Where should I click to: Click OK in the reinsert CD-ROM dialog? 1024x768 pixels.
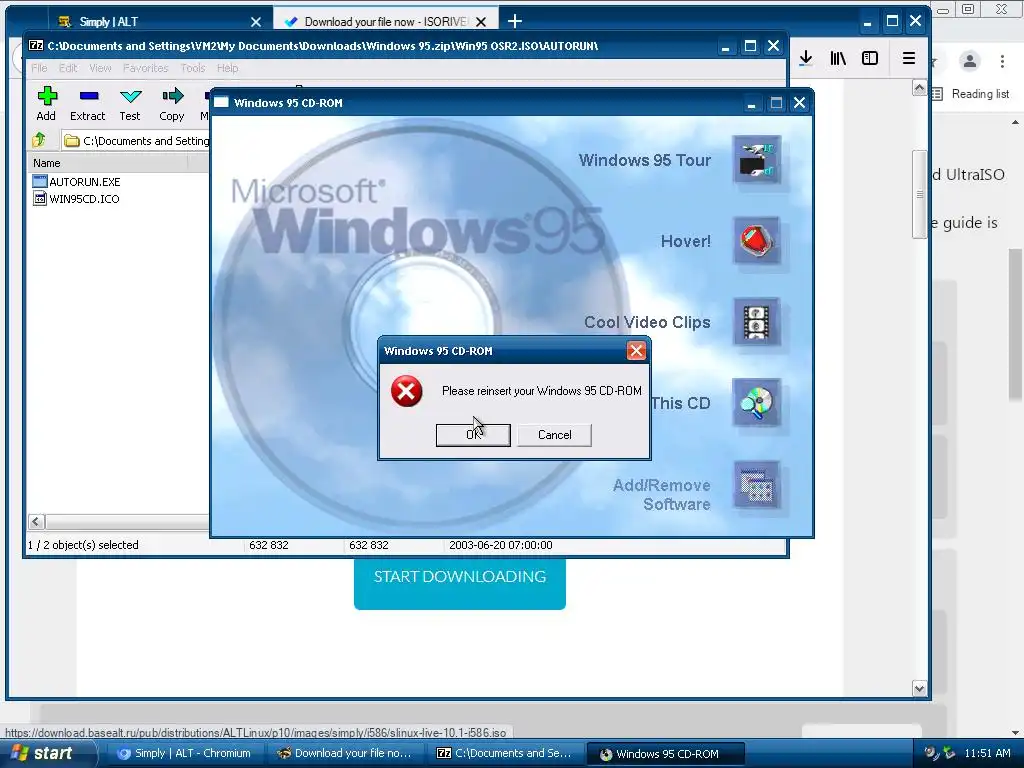[473, 435]
